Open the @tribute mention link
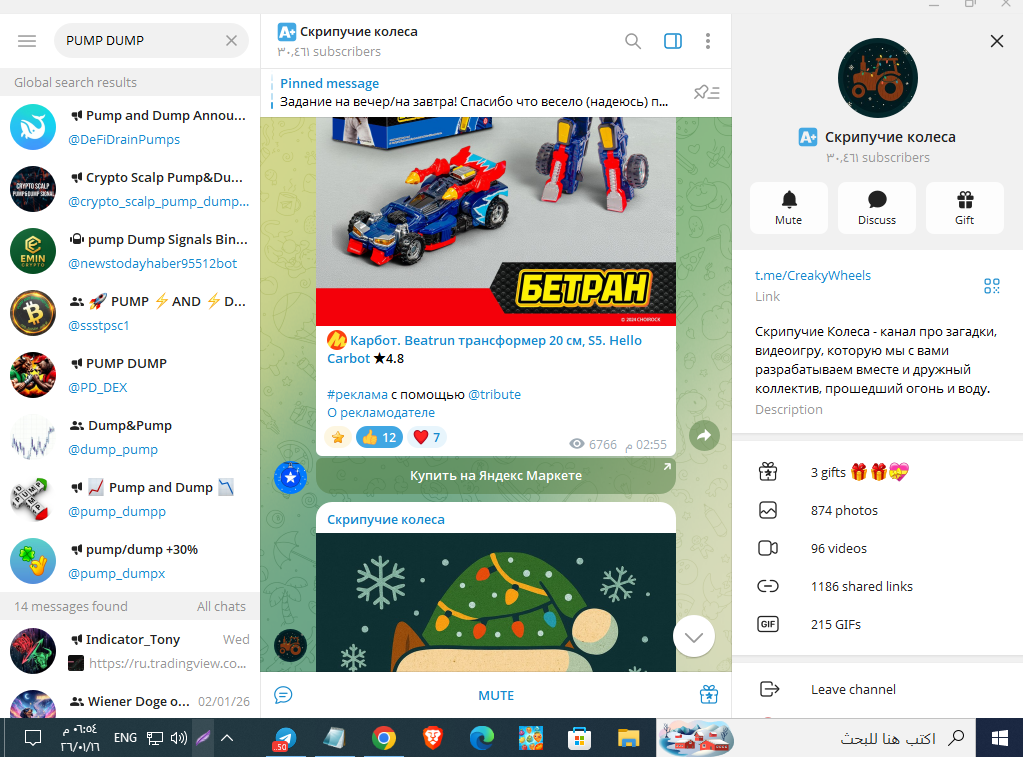The height and width of the screenshot is (757, 1023). (x=495, y=394)
